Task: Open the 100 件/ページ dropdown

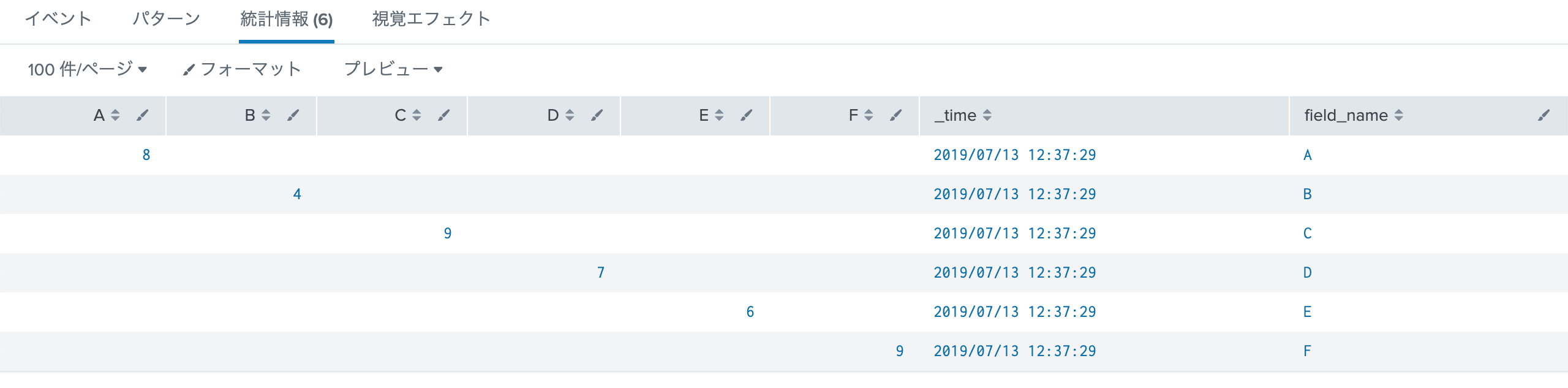Action: pos(87,69)
